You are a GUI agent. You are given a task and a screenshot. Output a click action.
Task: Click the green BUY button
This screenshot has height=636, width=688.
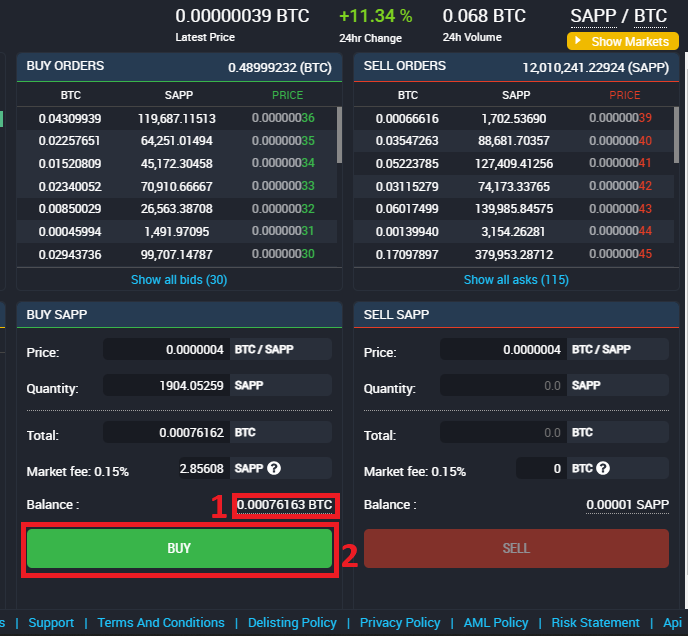tap(179, 548)
